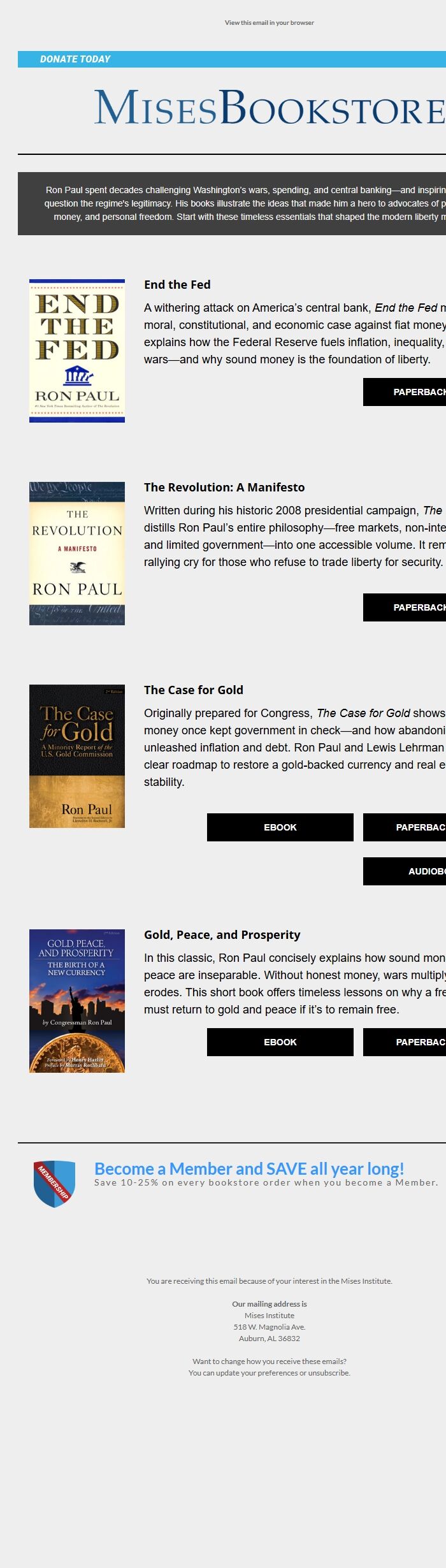
Task: Click the View this email in your browser link
Action: [269, 22]
